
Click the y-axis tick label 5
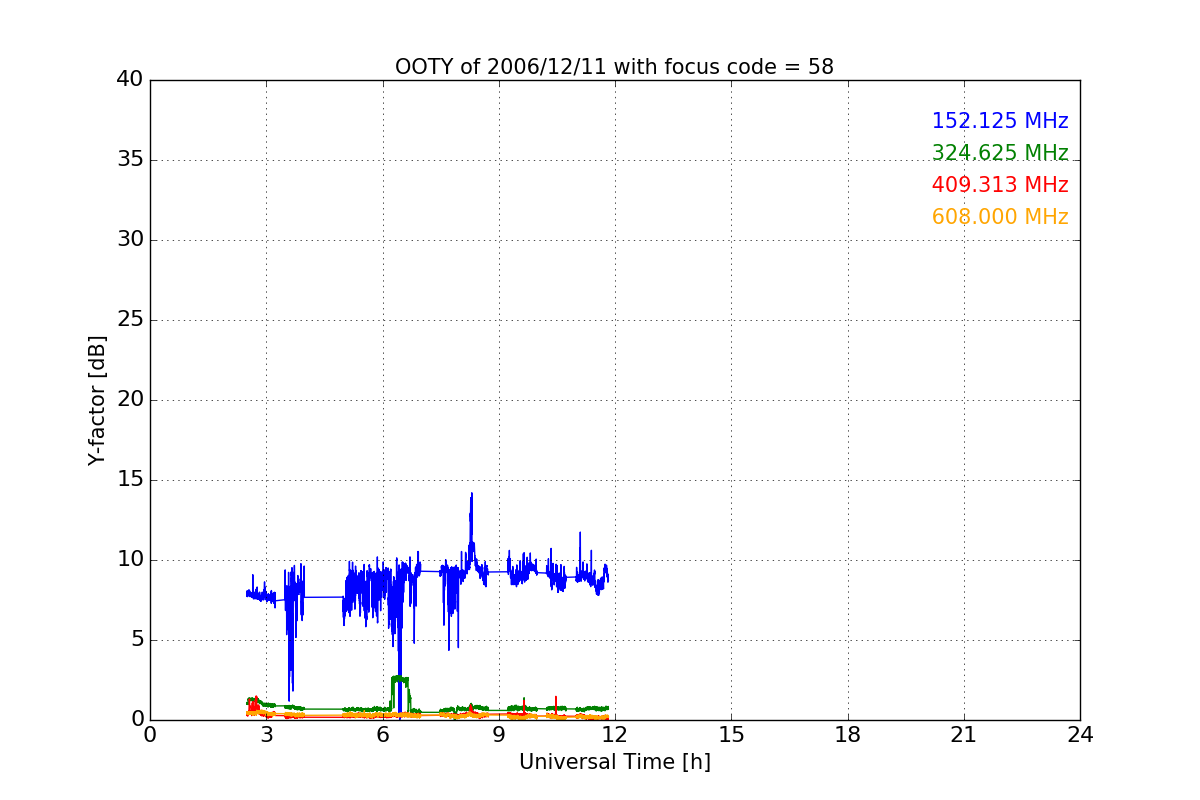(136, 640)
